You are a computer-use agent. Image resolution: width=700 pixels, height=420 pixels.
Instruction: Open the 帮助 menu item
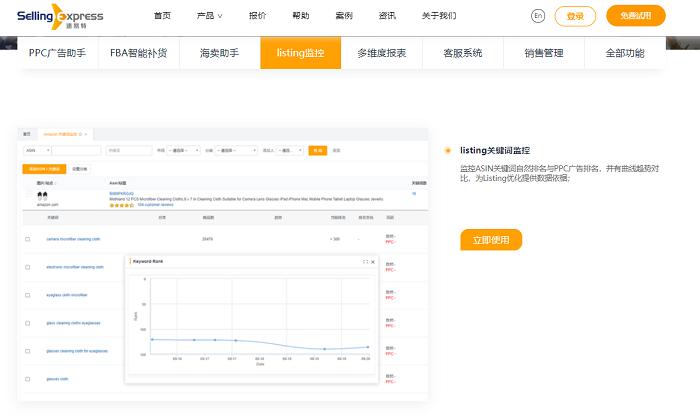pos(300,16)
